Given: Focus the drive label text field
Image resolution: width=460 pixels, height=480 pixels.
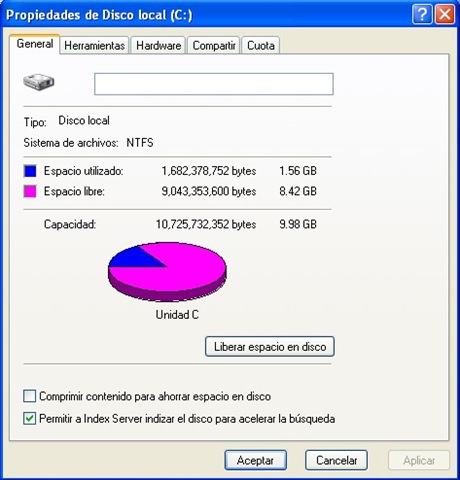Looking at the screenshot, I should 214,84.
